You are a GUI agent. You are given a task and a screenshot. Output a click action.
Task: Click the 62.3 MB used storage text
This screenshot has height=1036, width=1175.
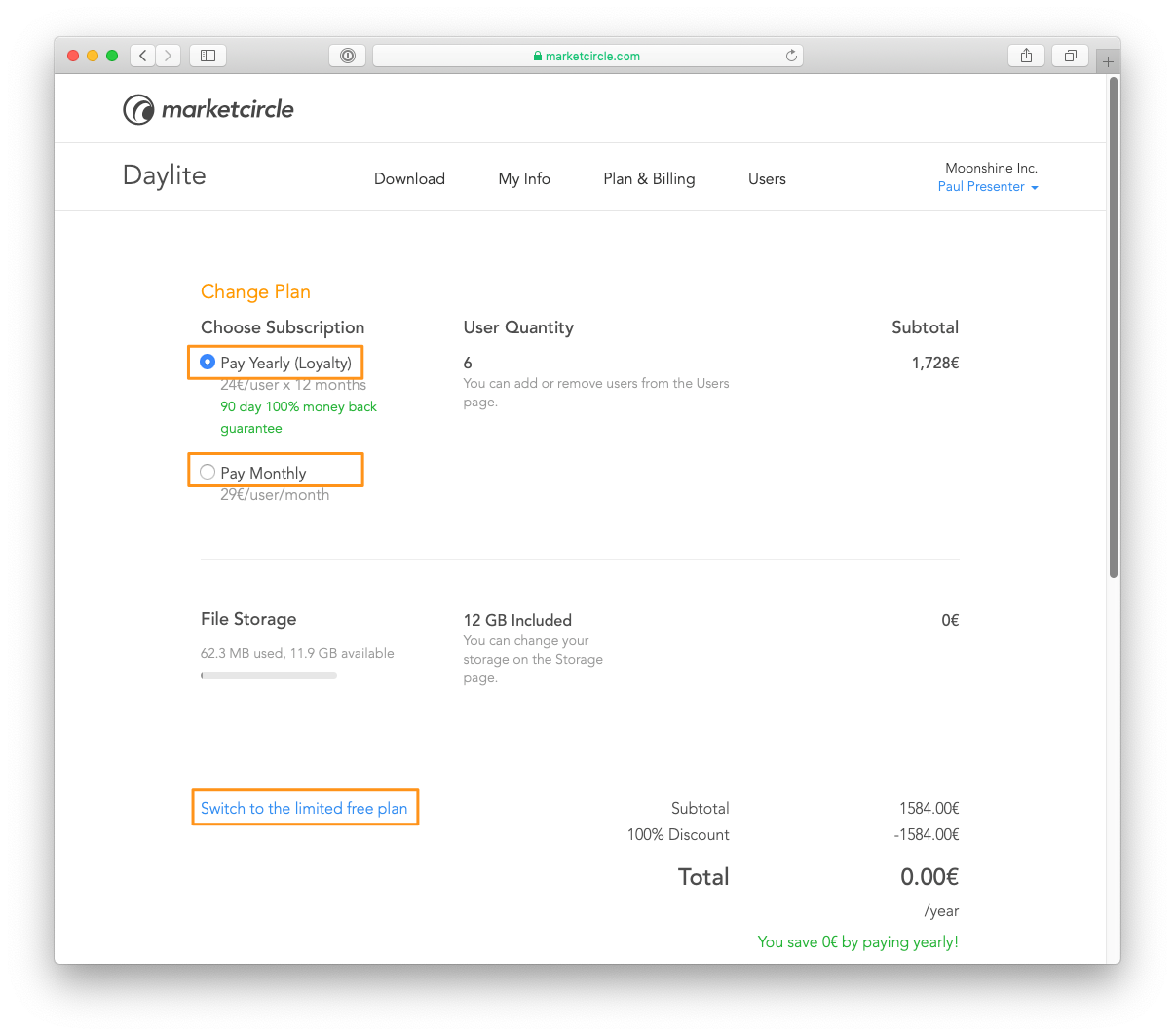(x=297, y=653)
